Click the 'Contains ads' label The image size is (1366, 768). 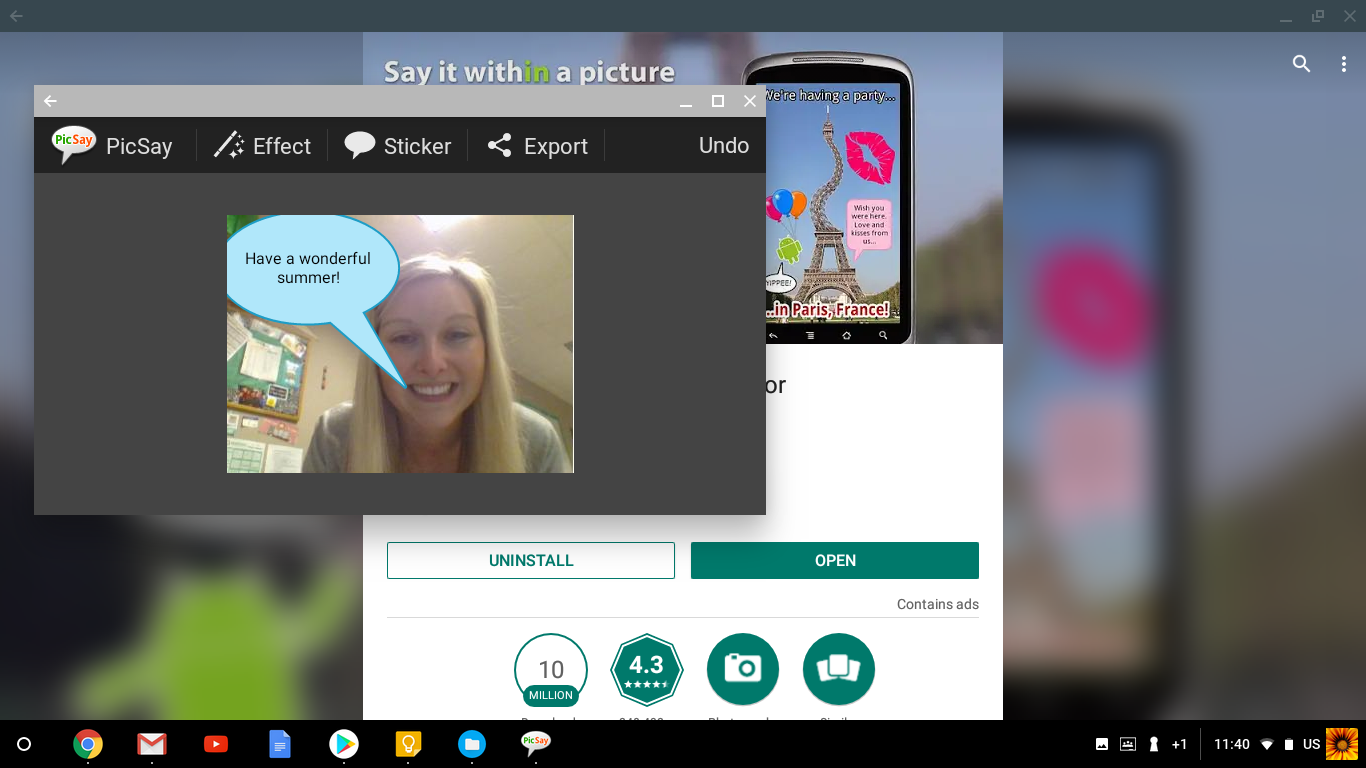point(938,604)
